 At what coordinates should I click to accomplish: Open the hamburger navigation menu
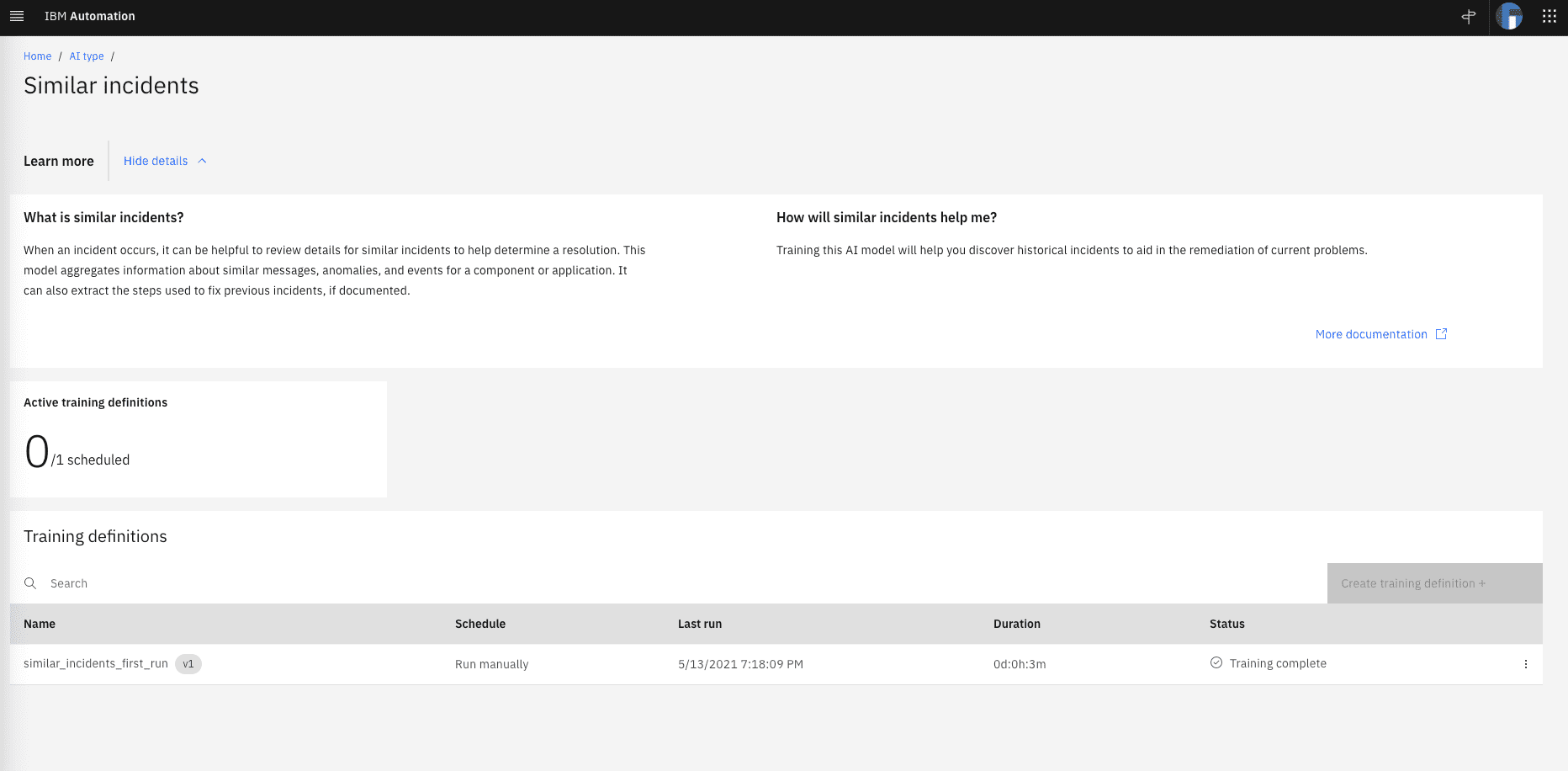[x=17, y=17]
